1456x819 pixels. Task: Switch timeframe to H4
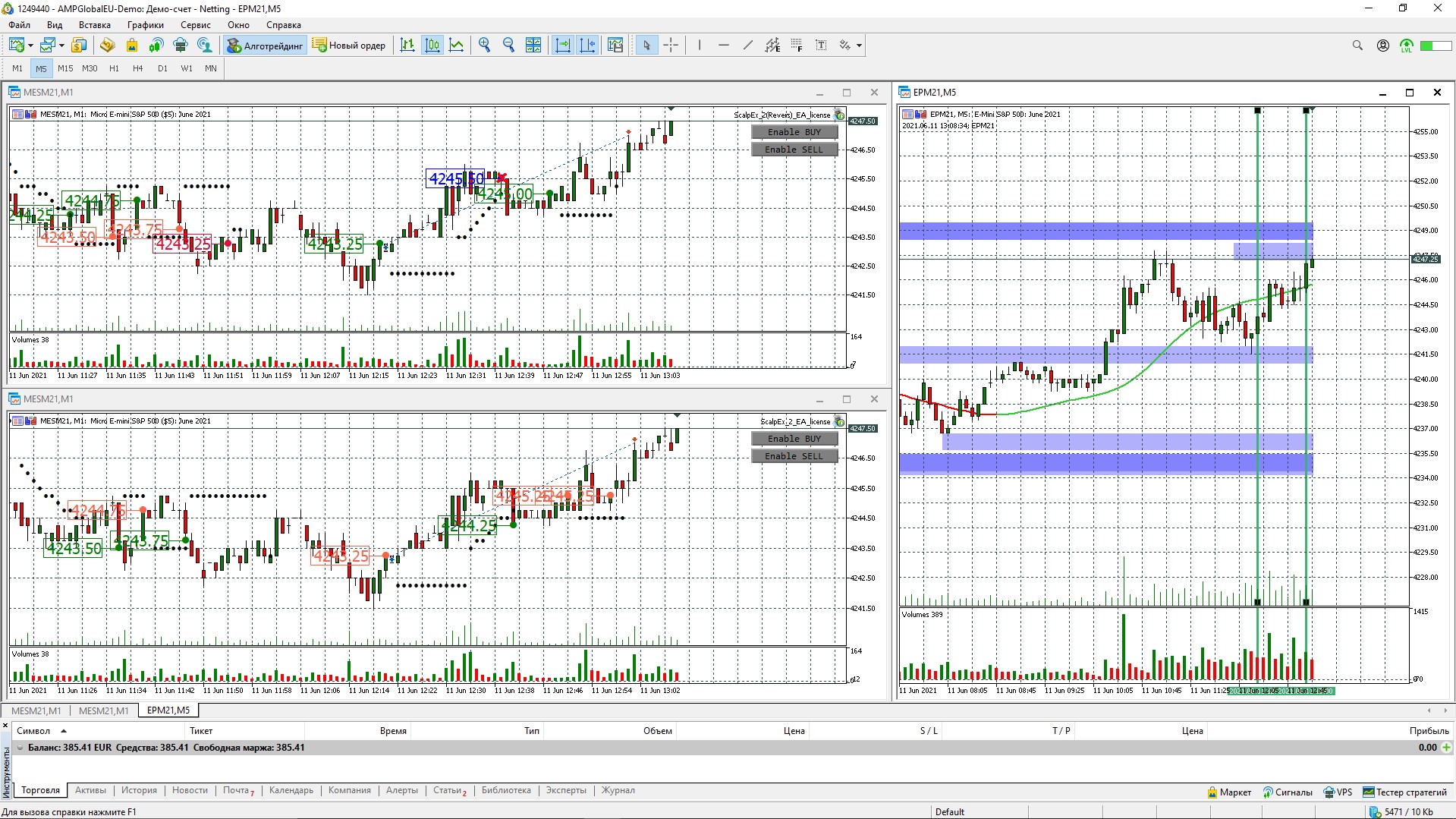[138, 68]
